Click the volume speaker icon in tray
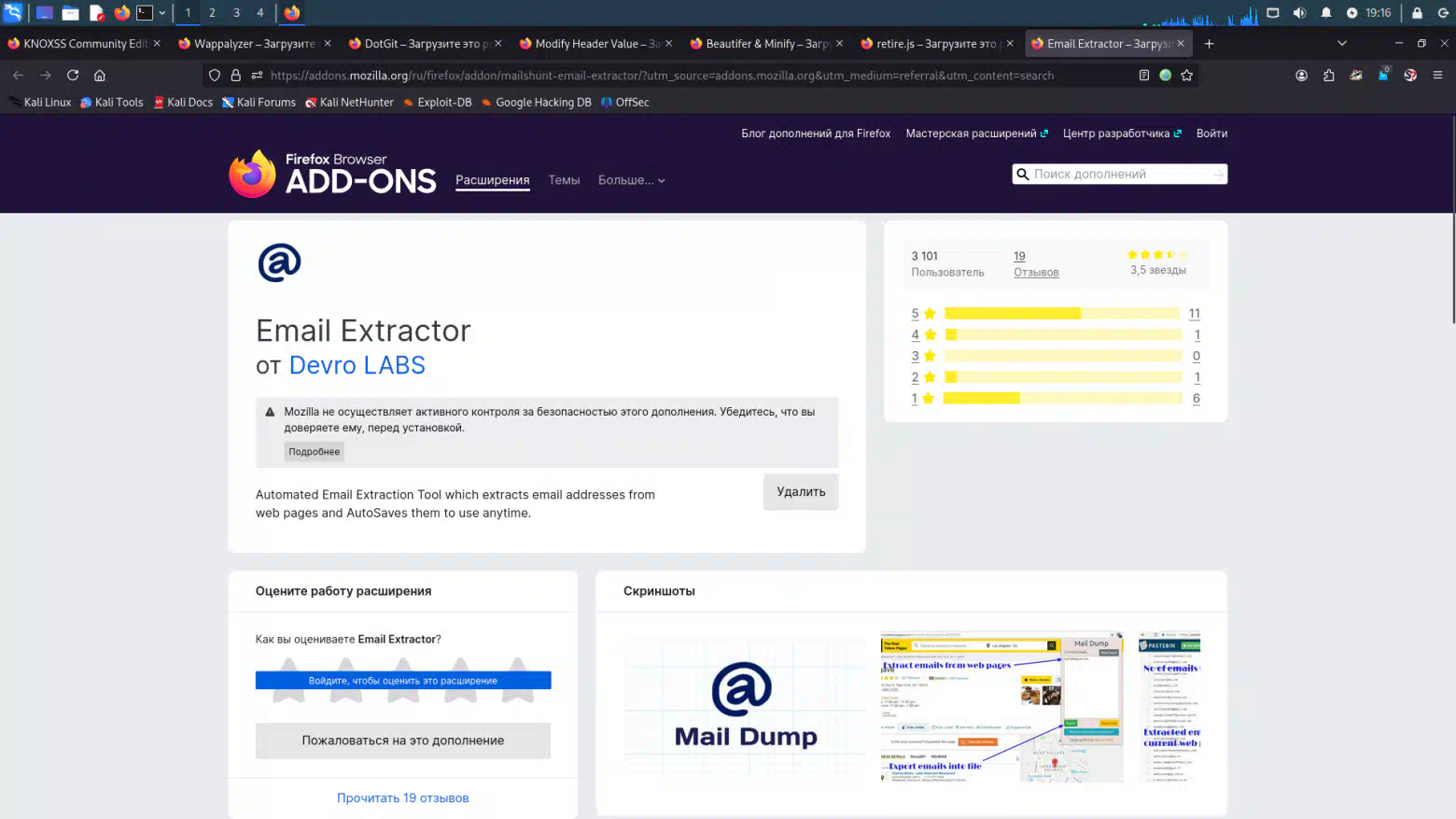1456x819 pixels. click(x=1299, y=13)
